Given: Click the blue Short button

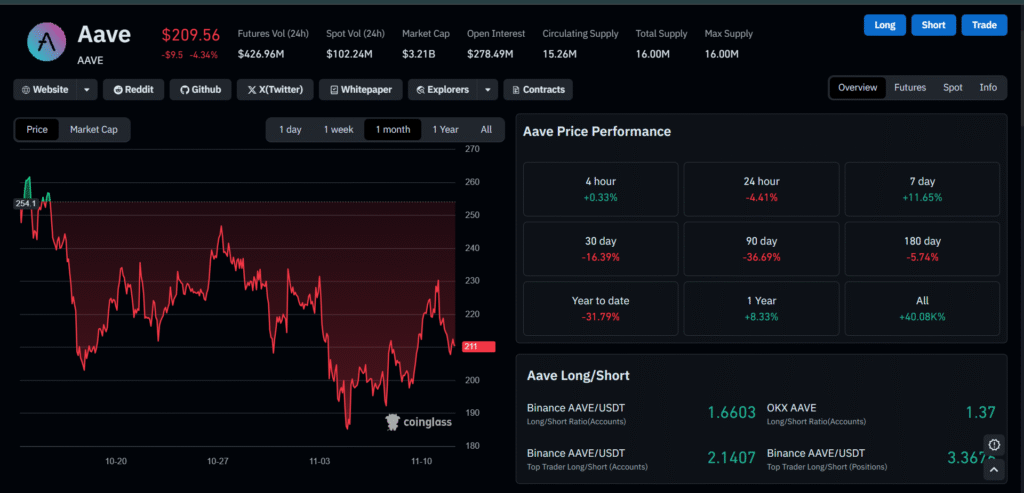Looking at the screenshot, I should (933, 25).
